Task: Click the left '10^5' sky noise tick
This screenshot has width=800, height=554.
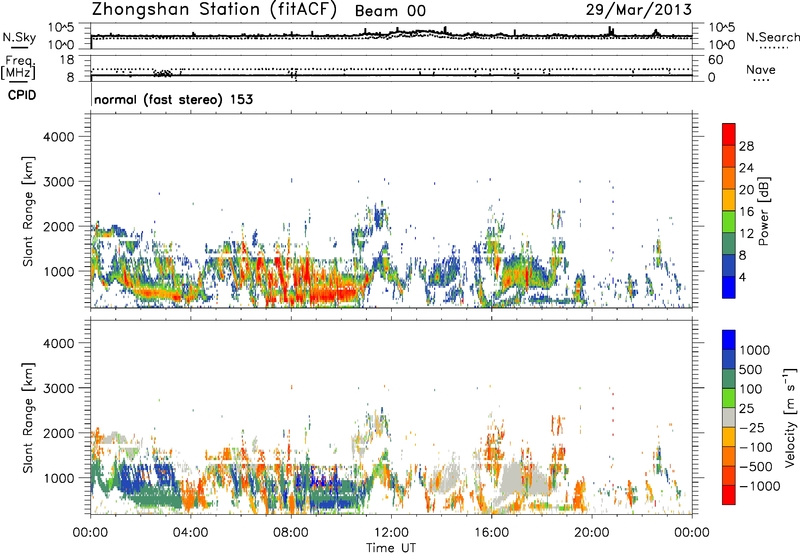Action: [x=61, y=28]
